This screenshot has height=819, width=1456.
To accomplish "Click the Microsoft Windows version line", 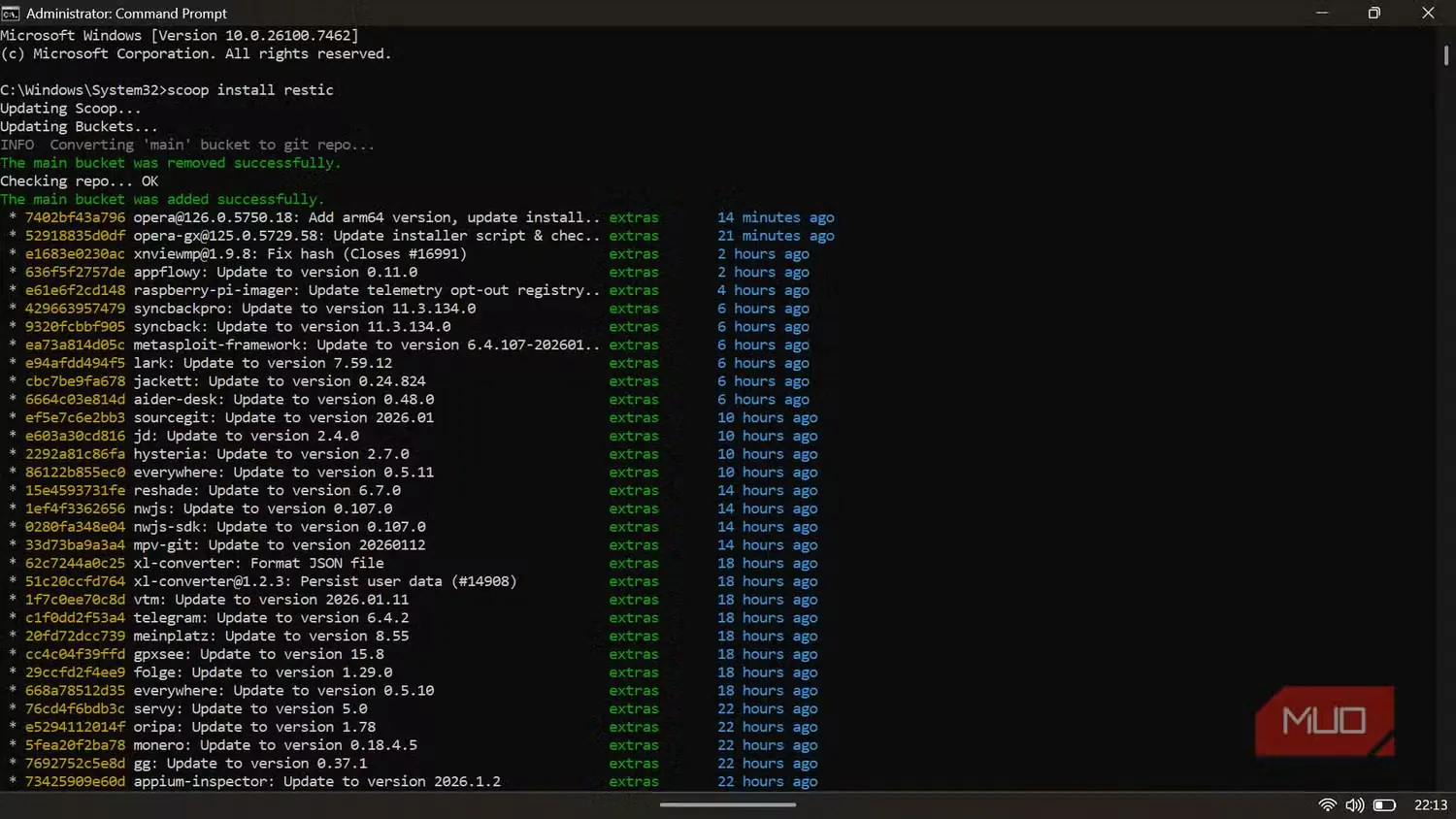I will (180, 36).
